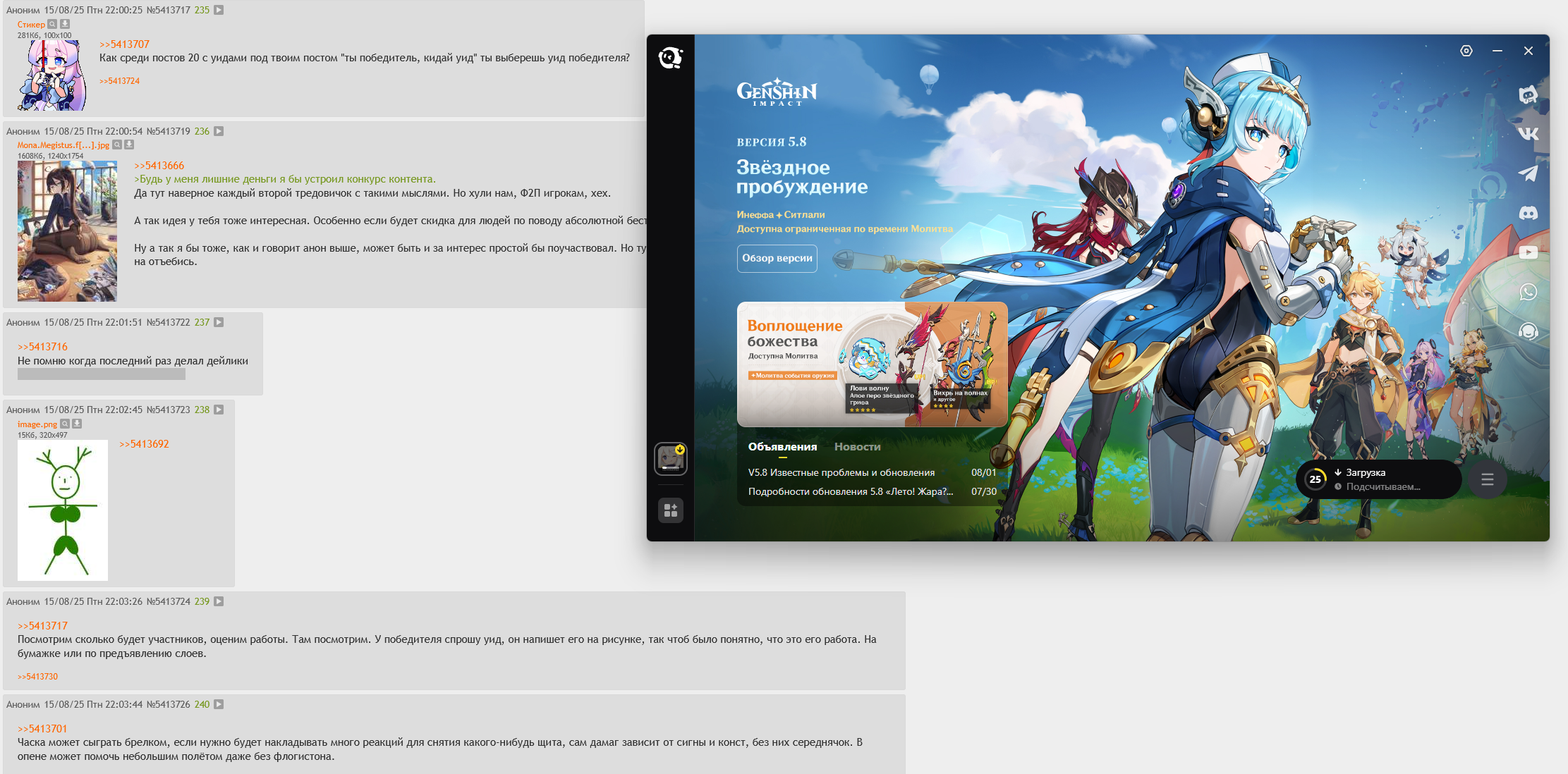
Task: Open hamburger menu beside Загрузка button
Action: pos(1487,479)
